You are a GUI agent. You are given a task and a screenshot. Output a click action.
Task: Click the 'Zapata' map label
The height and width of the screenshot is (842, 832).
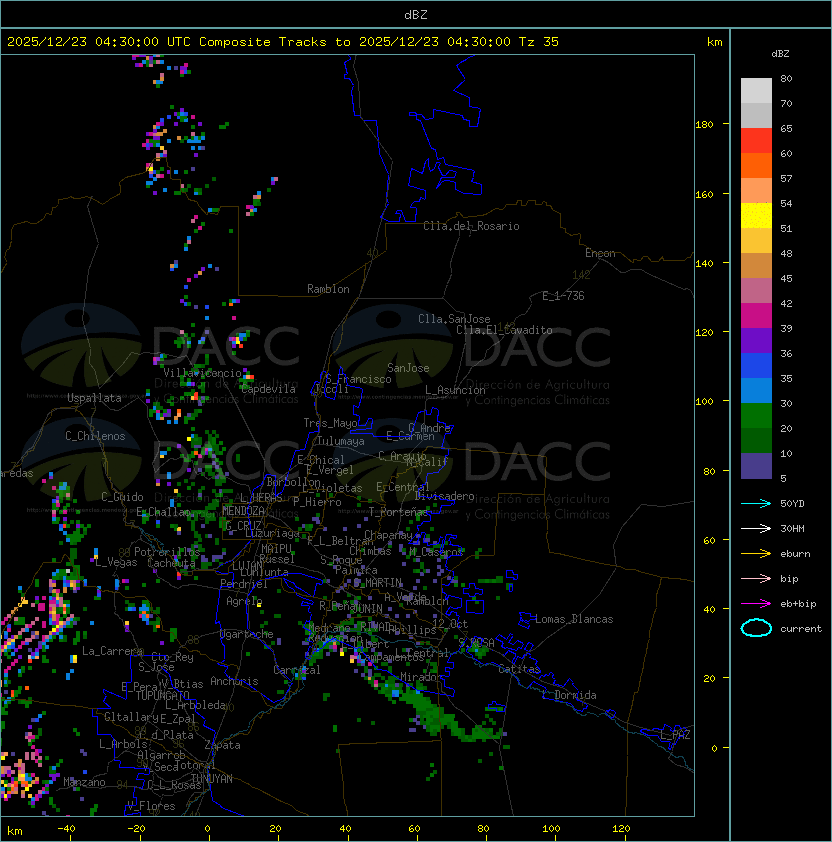click(222, 745)
